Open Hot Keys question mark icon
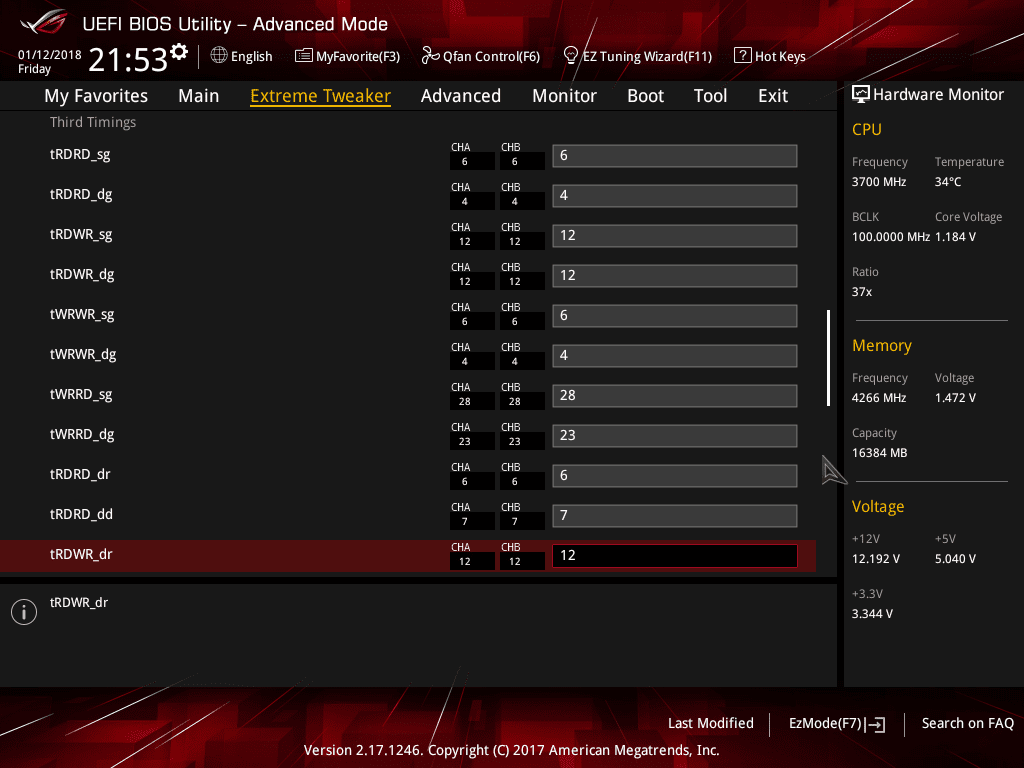 pos(743,56)
